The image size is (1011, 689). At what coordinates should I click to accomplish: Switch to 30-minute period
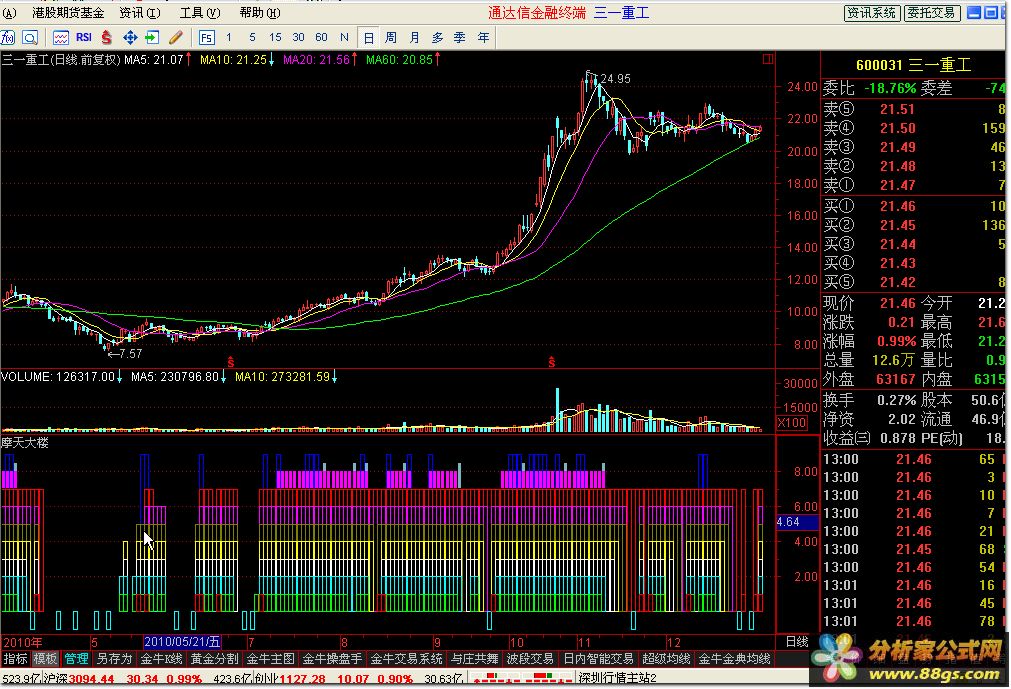point(298,37)
